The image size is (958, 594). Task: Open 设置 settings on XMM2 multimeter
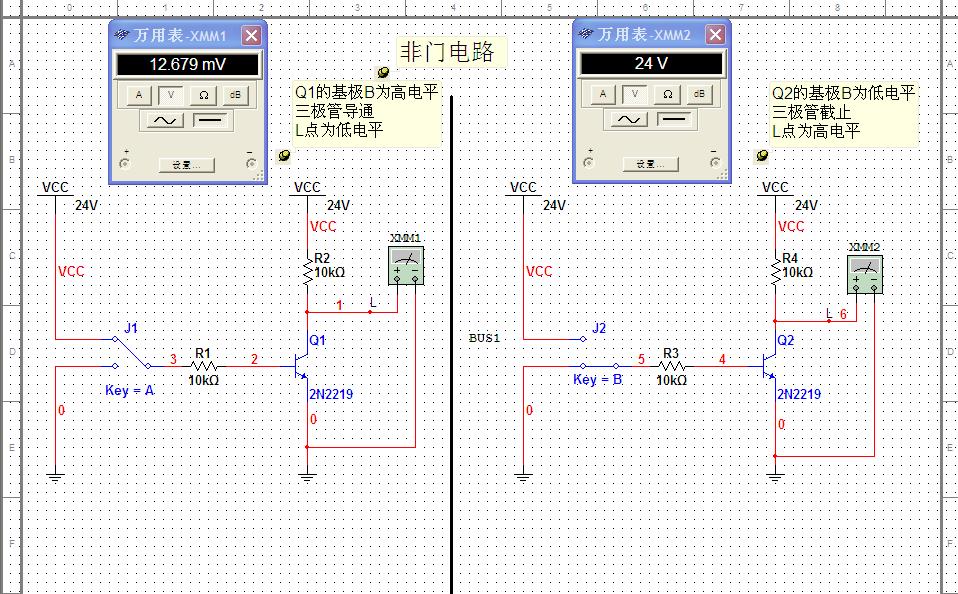pyautogui.click(x=652, y=164)
